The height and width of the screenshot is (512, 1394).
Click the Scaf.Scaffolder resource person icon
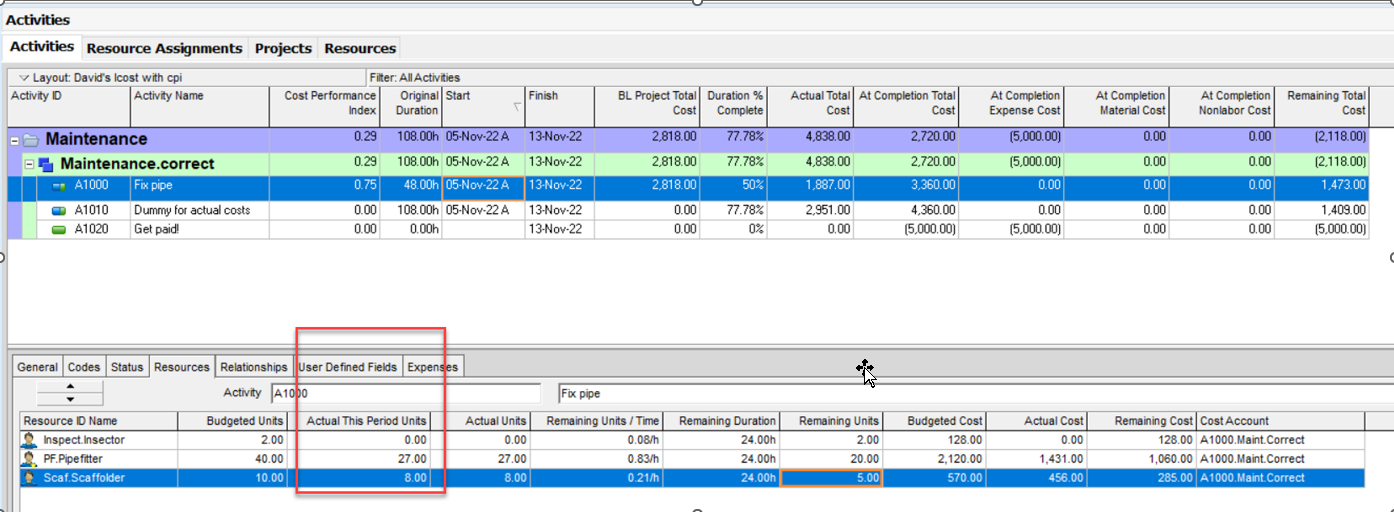point(30,478)
